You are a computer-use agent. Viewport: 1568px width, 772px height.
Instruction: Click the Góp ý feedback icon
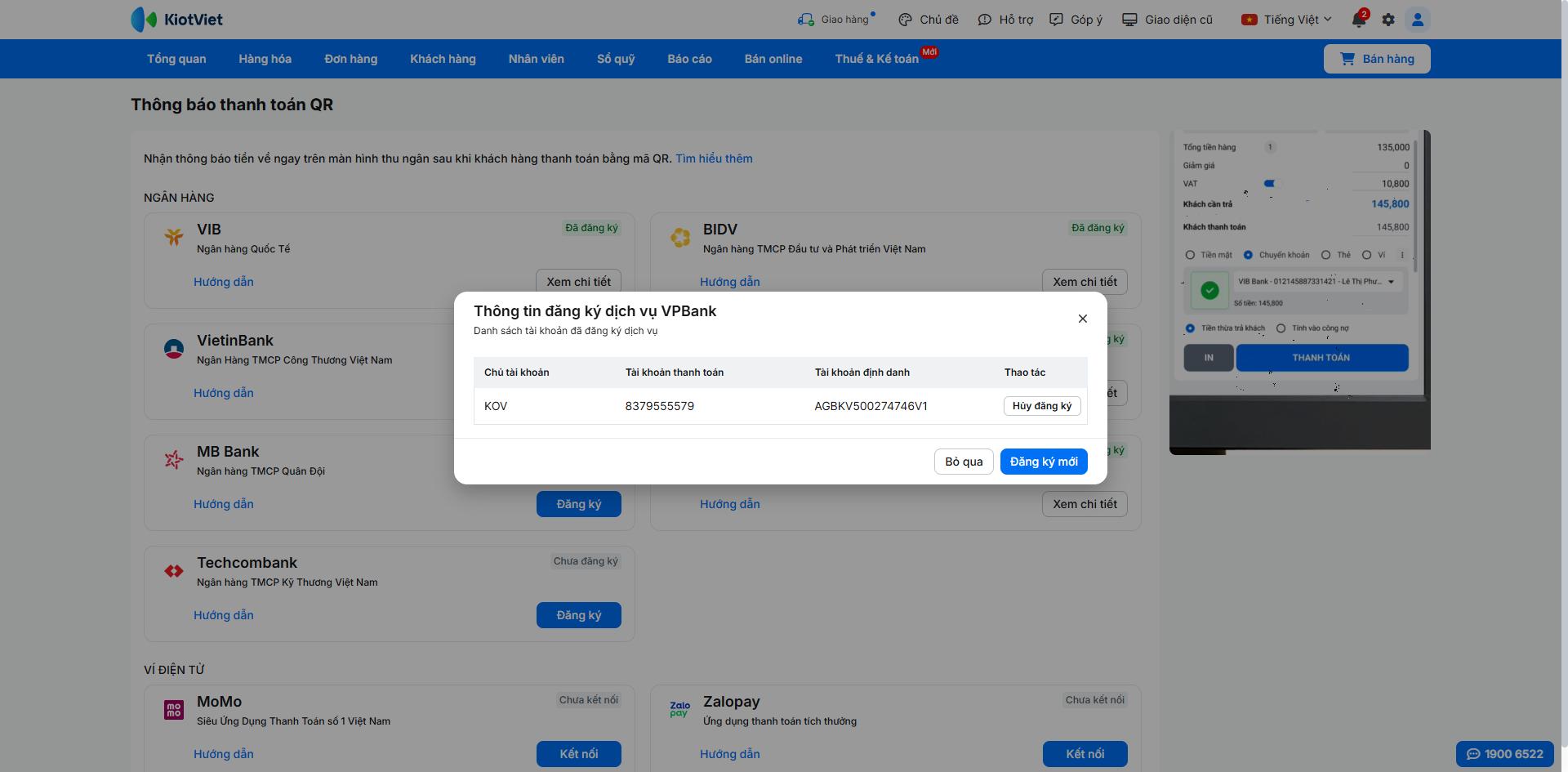[1056, 20]
